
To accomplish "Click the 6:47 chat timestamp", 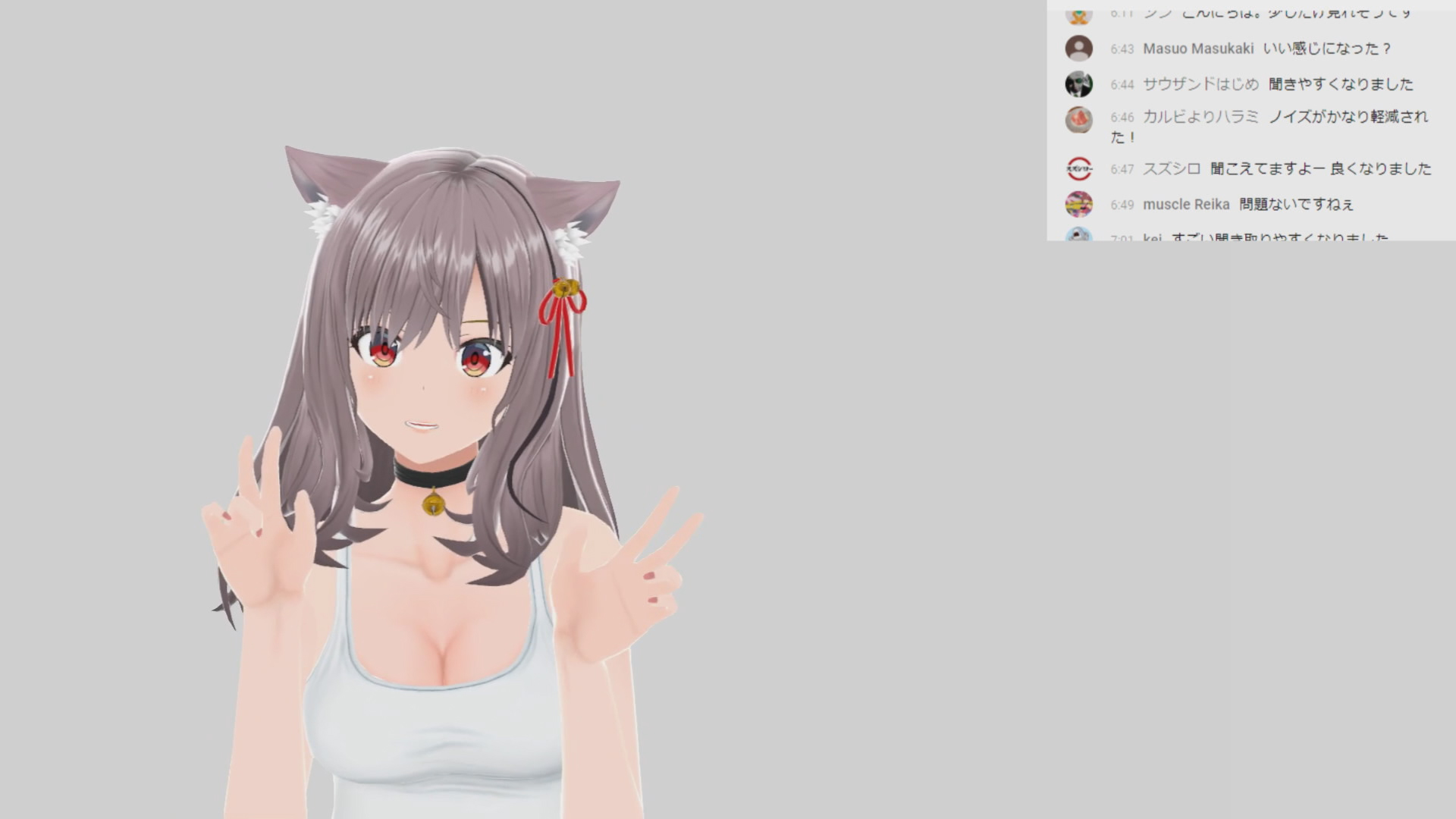I will click(1122, 169).
